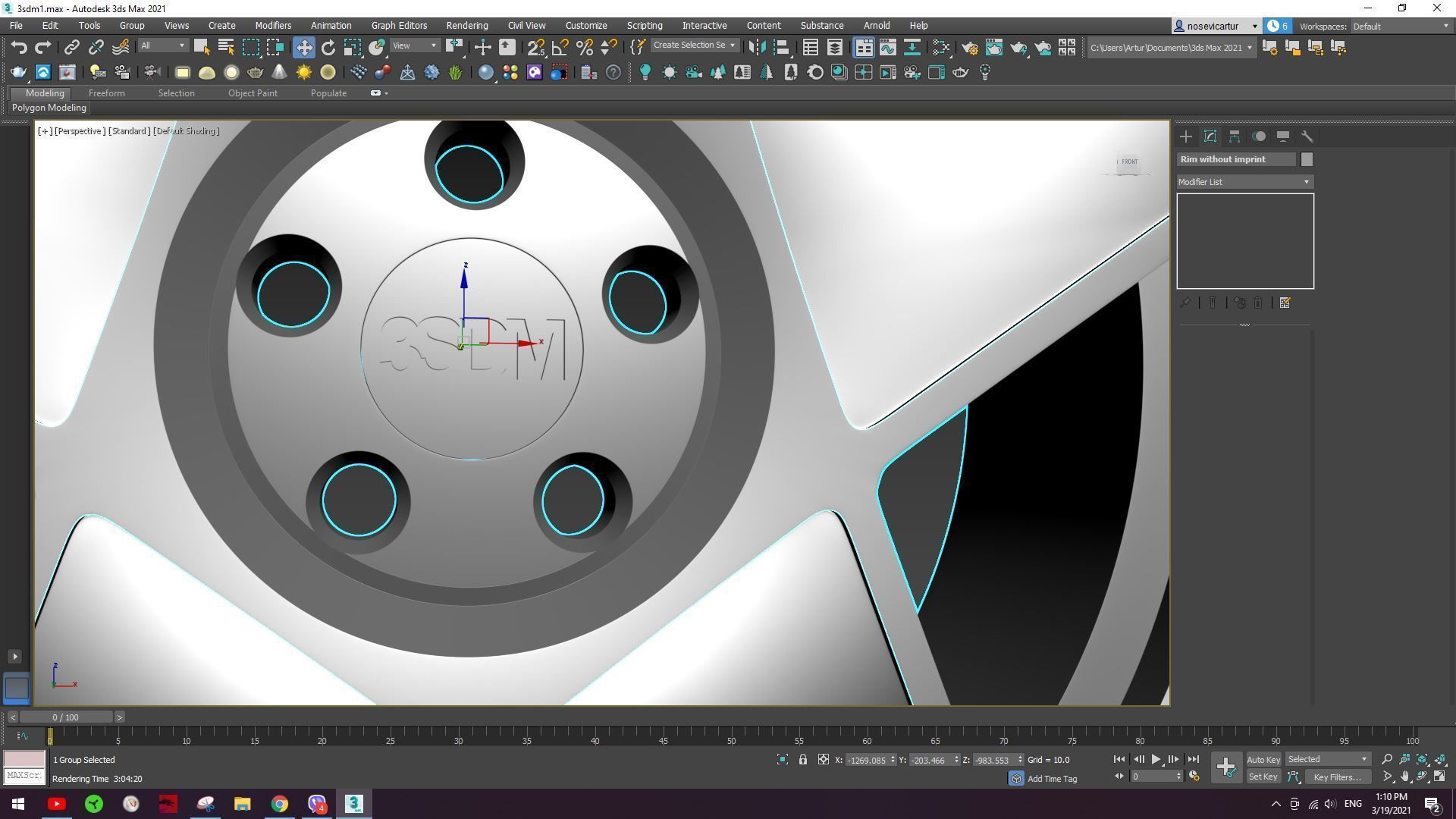
Task: Toggle Selection Lock padlock
Action: pos(802,759)
